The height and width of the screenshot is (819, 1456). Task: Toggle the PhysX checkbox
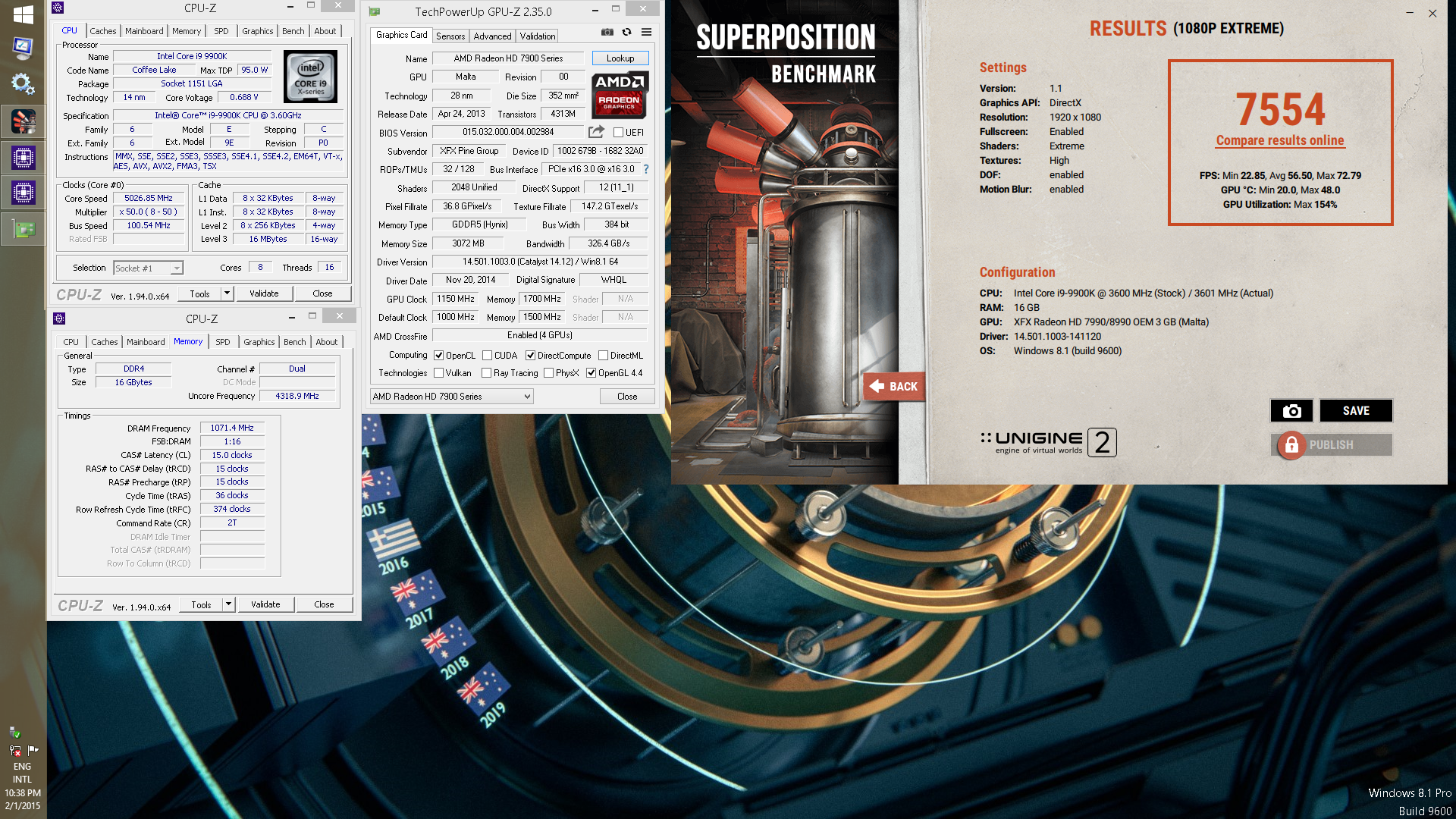[x=548, y=372]
